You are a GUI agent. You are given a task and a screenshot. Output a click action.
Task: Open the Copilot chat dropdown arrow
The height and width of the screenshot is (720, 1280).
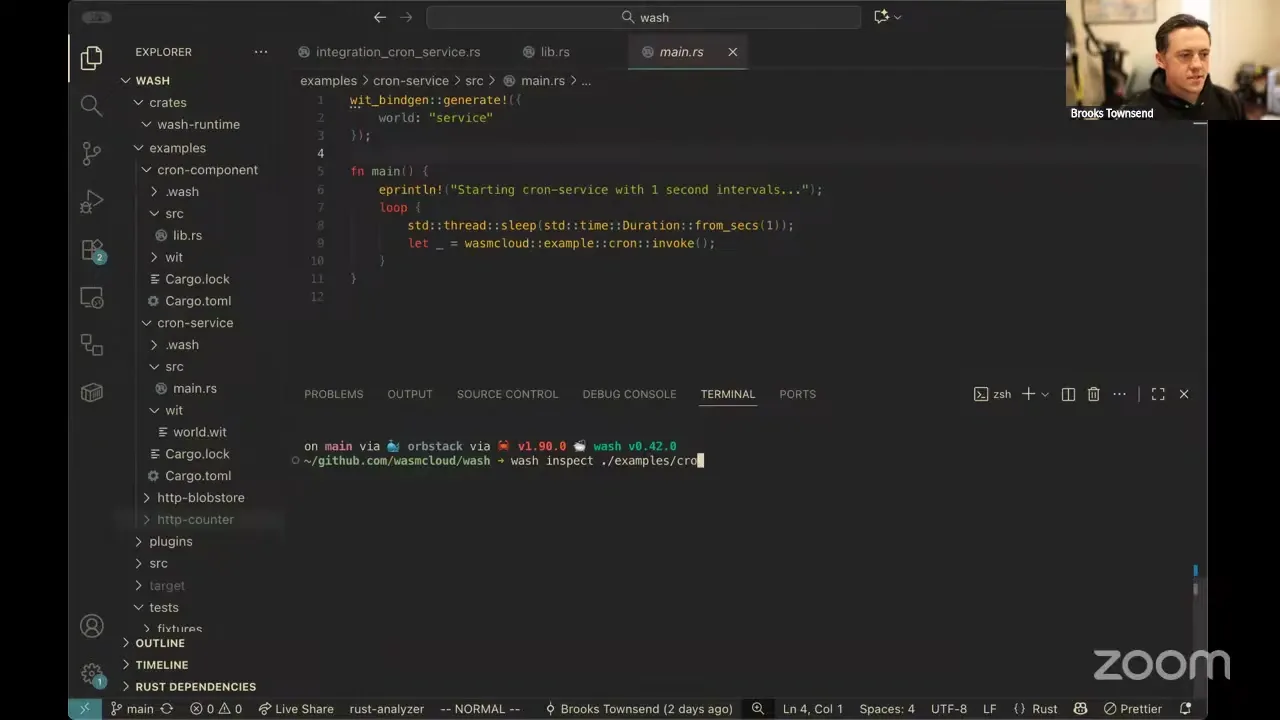(x=897, y=17)
